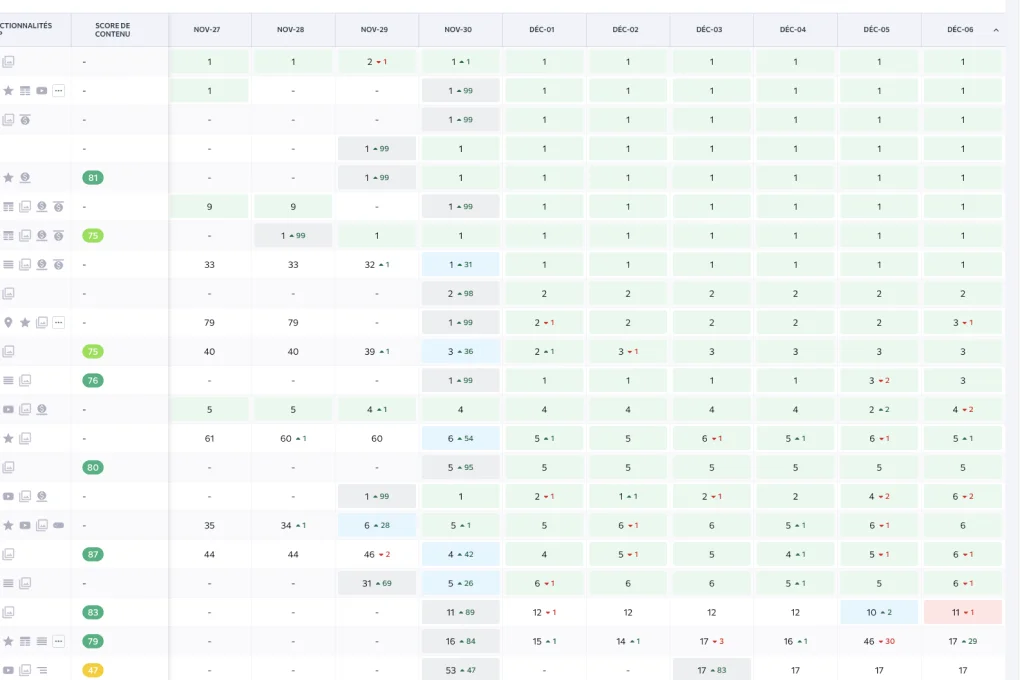Click the indented list icon in score 47 row
Image resolution: width=1020 pixels, height=680 pixels.
(x=42, y=671)
